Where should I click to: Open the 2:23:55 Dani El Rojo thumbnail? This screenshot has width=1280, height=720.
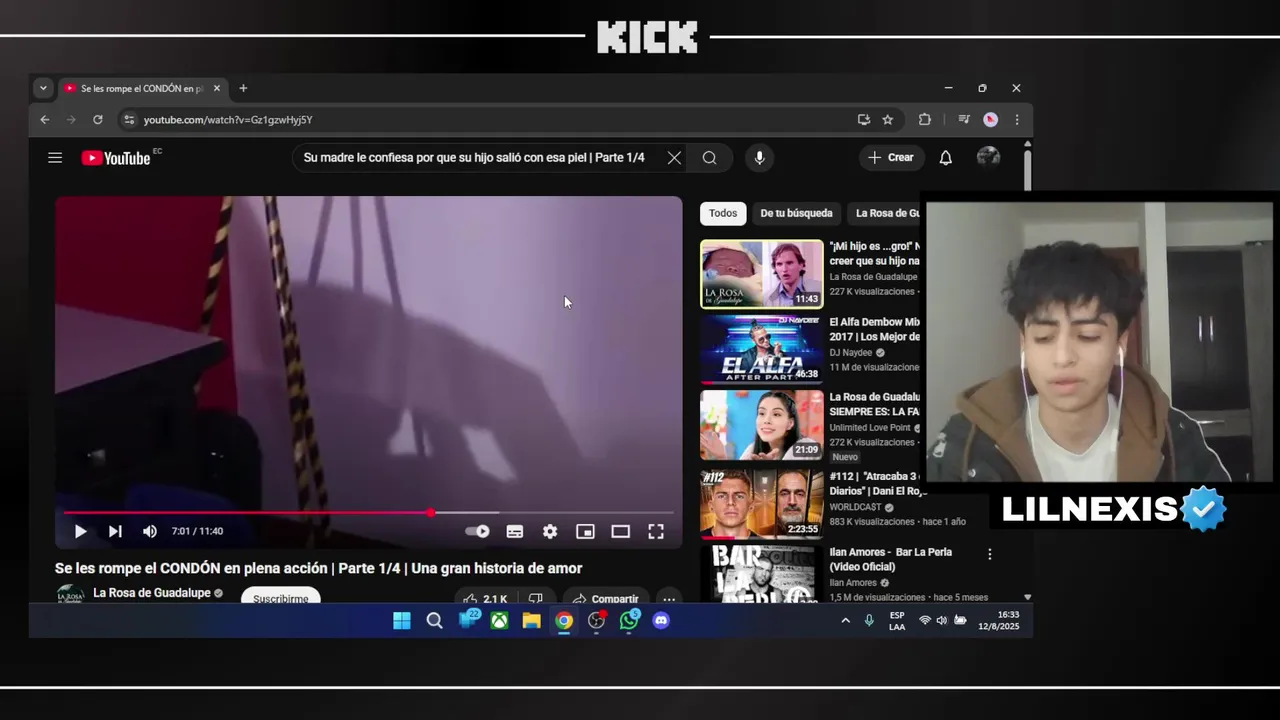pyautogui.click(x=762, y=503)
